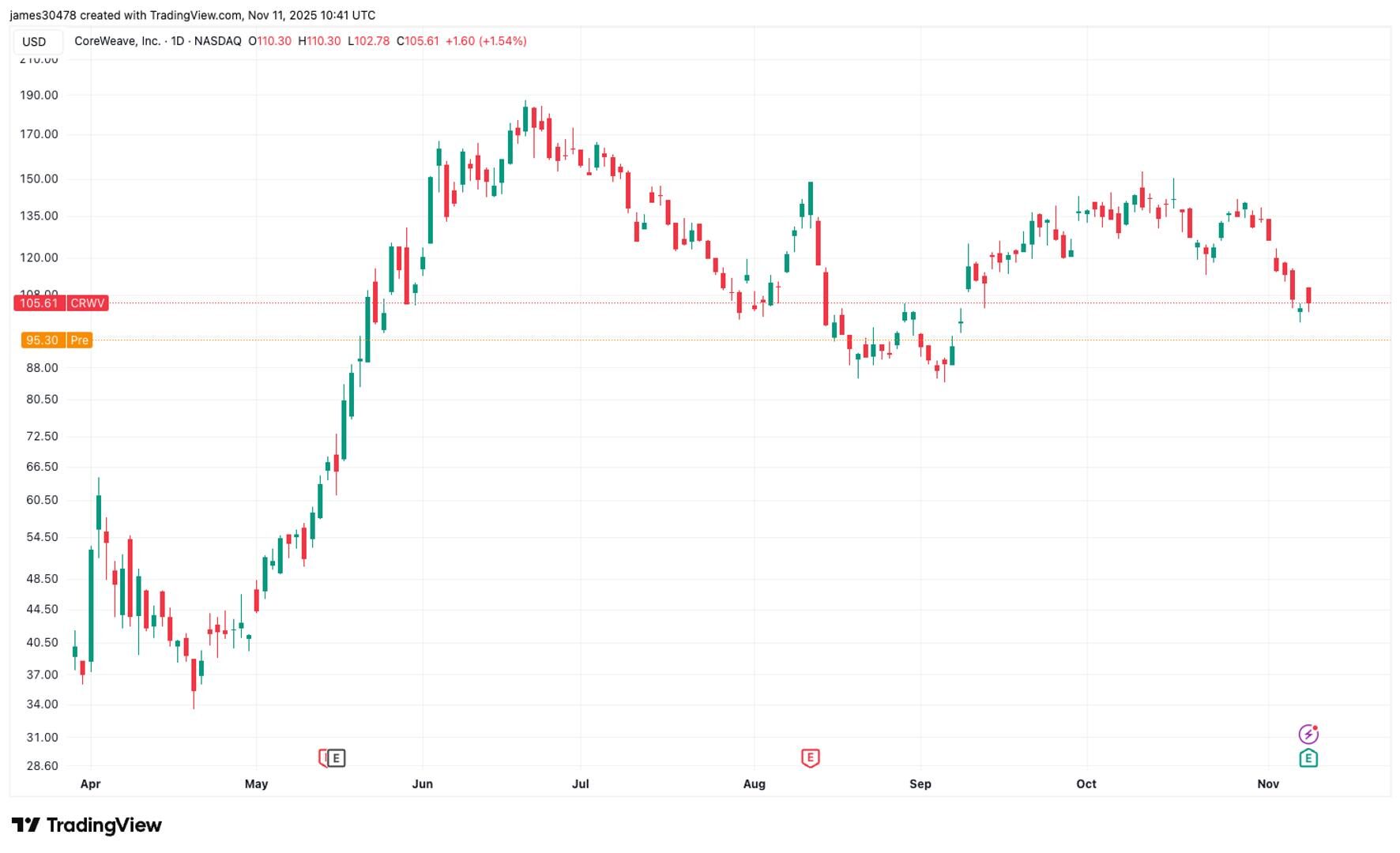Click the Jun label on time axis
The width and height of the screenshot is (1400, 853).
click(x=423, y=783)
